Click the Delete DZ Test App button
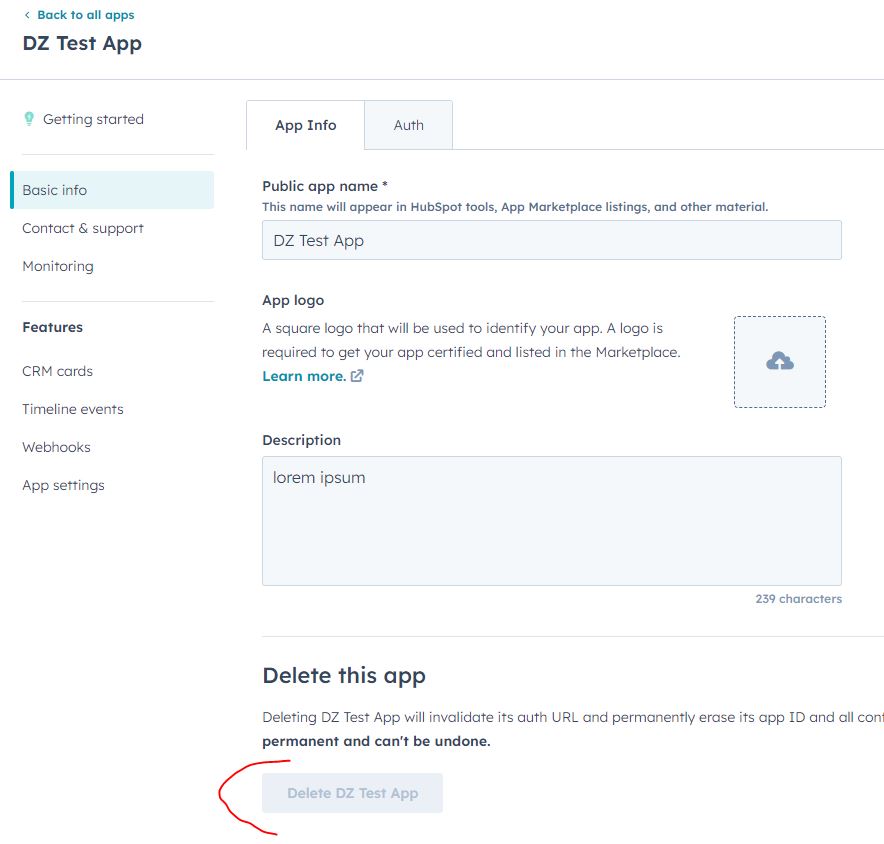Image resolution: width=884 pixels, height=844 pixels. tap(352, 792)
